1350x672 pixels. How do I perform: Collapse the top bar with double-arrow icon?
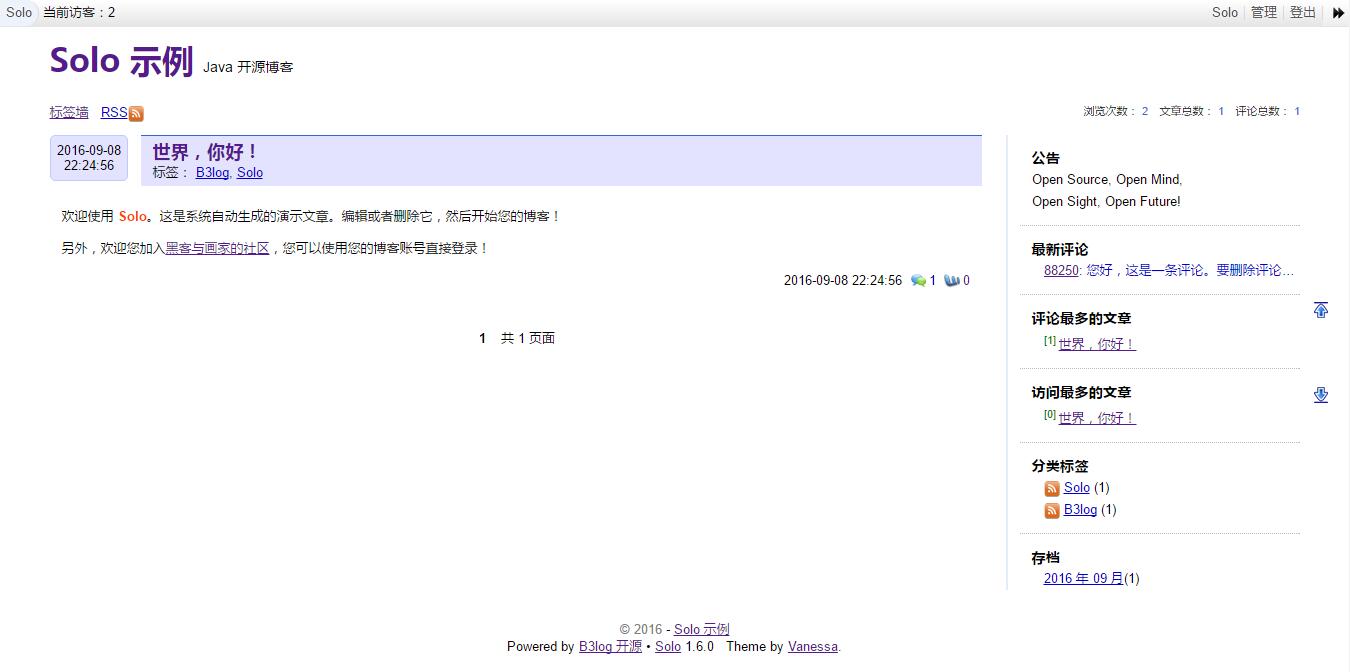[1338, 13]
